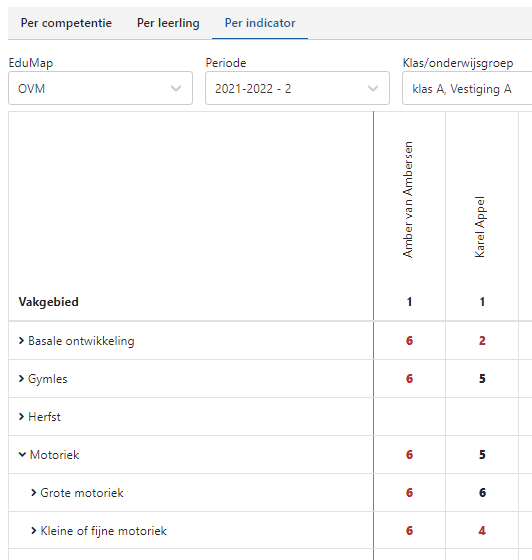Switch to the Per leerling tab
This screenshot has width=532, height=560.
point(168,23)
